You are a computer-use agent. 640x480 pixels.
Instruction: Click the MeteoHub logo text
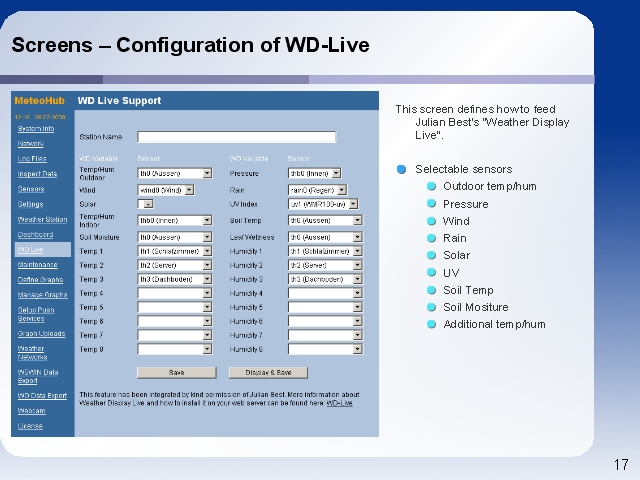pyautogui.click(x=40, y=101)
